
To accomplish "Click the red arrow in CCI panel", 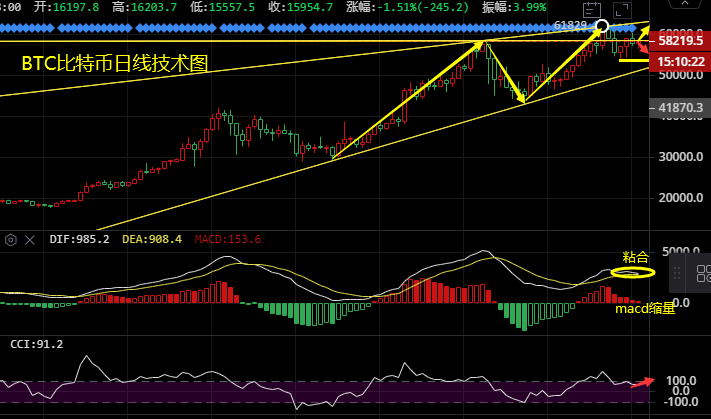I will click(645, 381).
